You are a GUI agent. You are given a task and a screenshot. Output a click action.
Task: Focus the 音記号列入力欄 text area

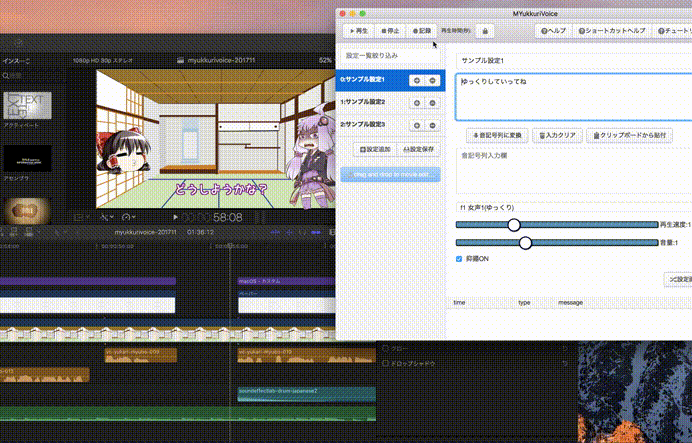pyautogui.click(x=574, y=171)
